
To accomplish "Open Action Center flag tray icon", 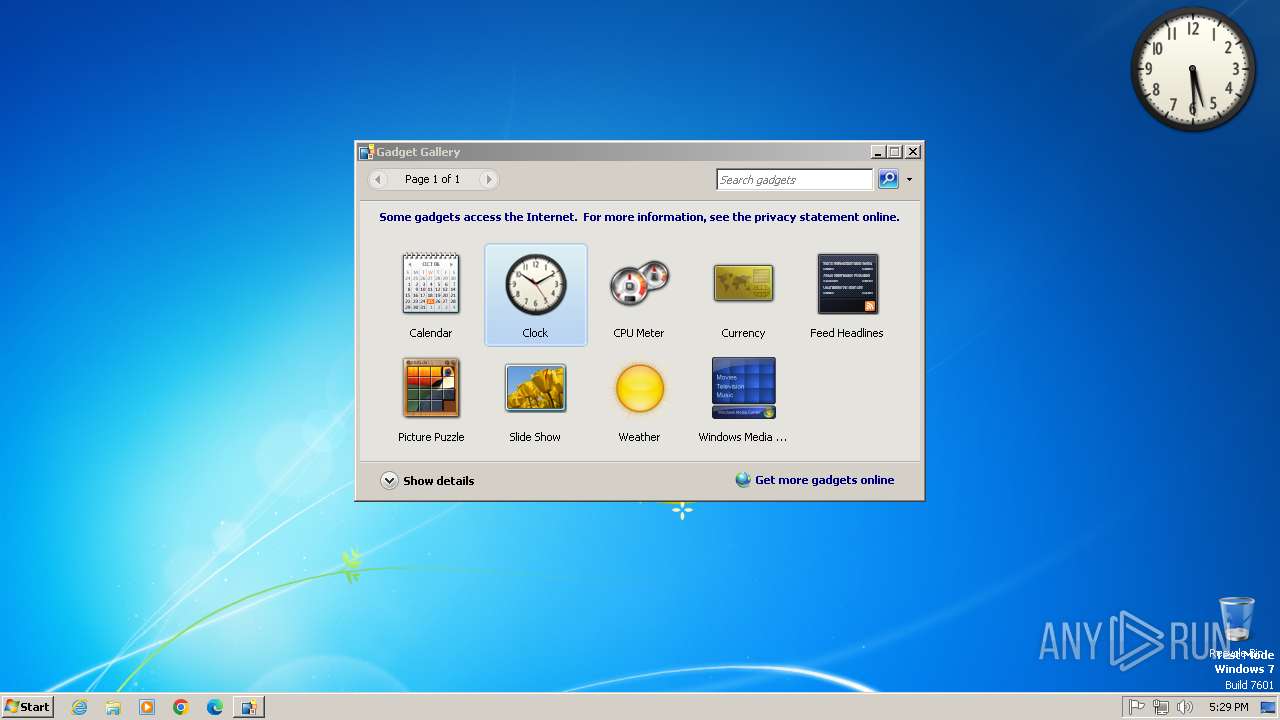I will 1137,707.
